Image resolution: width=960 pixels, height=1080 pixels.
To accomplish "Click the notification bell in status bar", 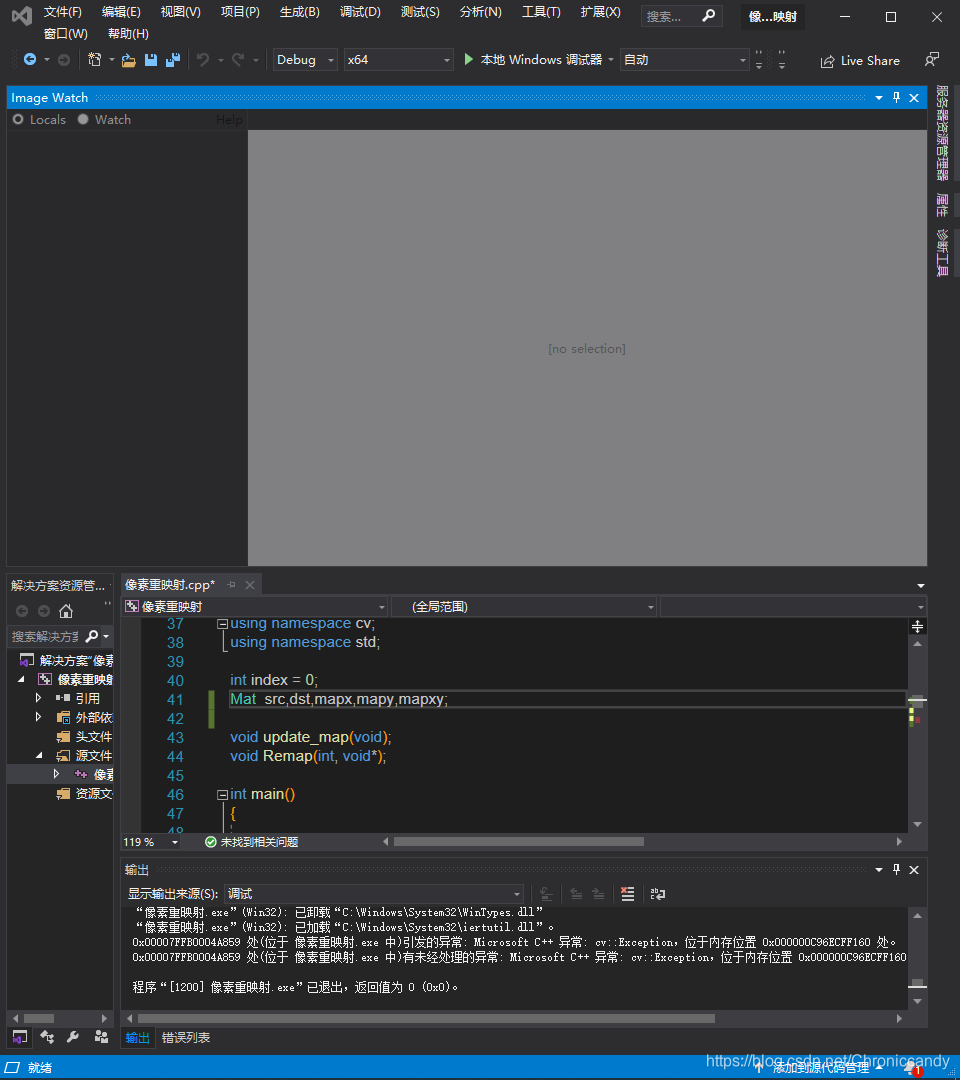I will (x=913, y=1068).
